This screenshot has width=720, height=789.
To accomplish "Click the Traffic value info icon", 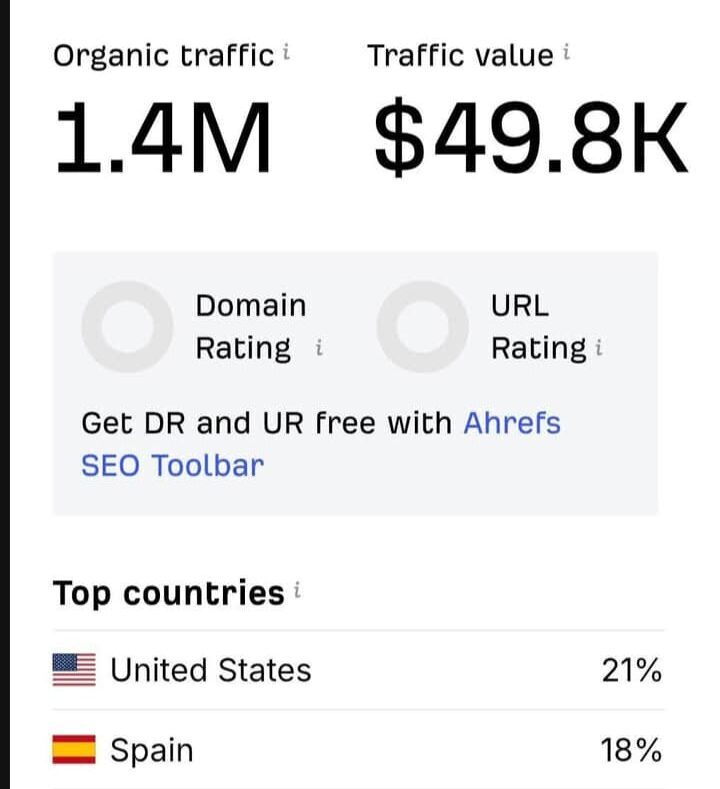I will (566, 53).
